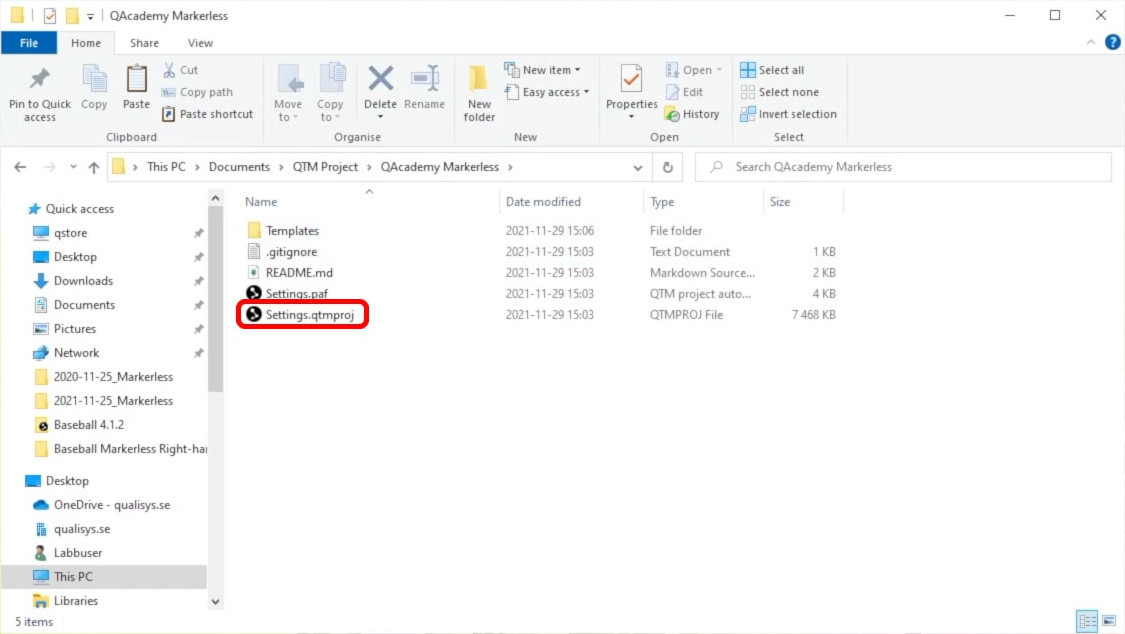
Task: Expand the address bar history dropdown
Action: pyautogui.click(x=638, y=168)
